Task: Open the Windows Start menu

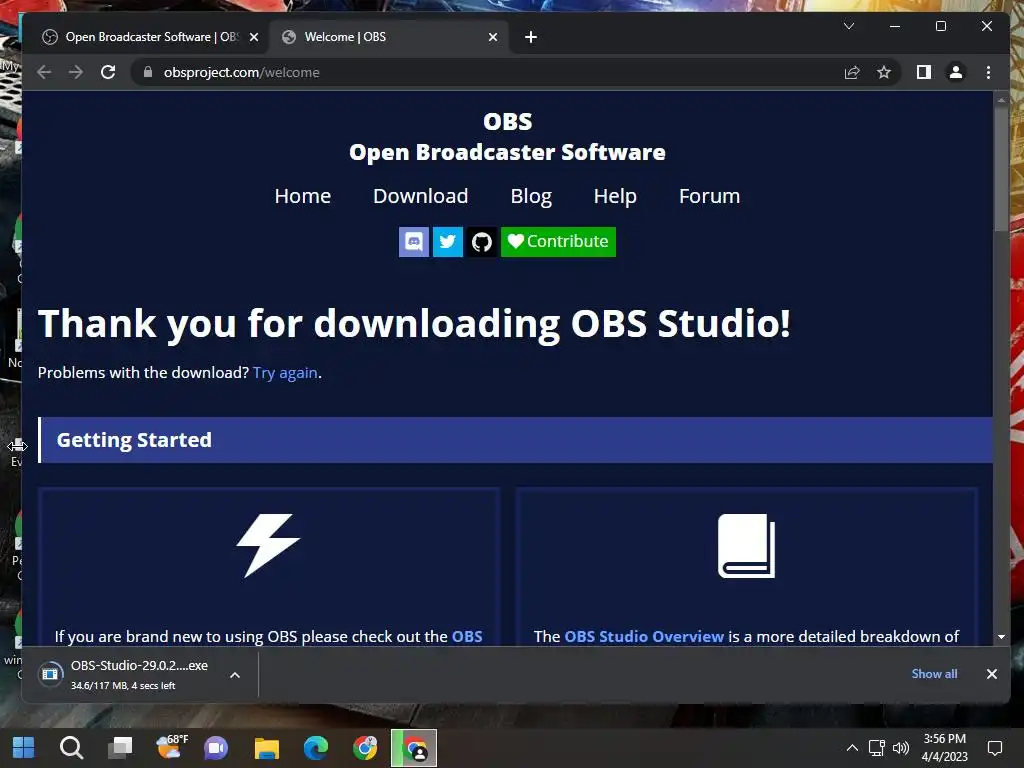Action: click(x=24, y=748)
